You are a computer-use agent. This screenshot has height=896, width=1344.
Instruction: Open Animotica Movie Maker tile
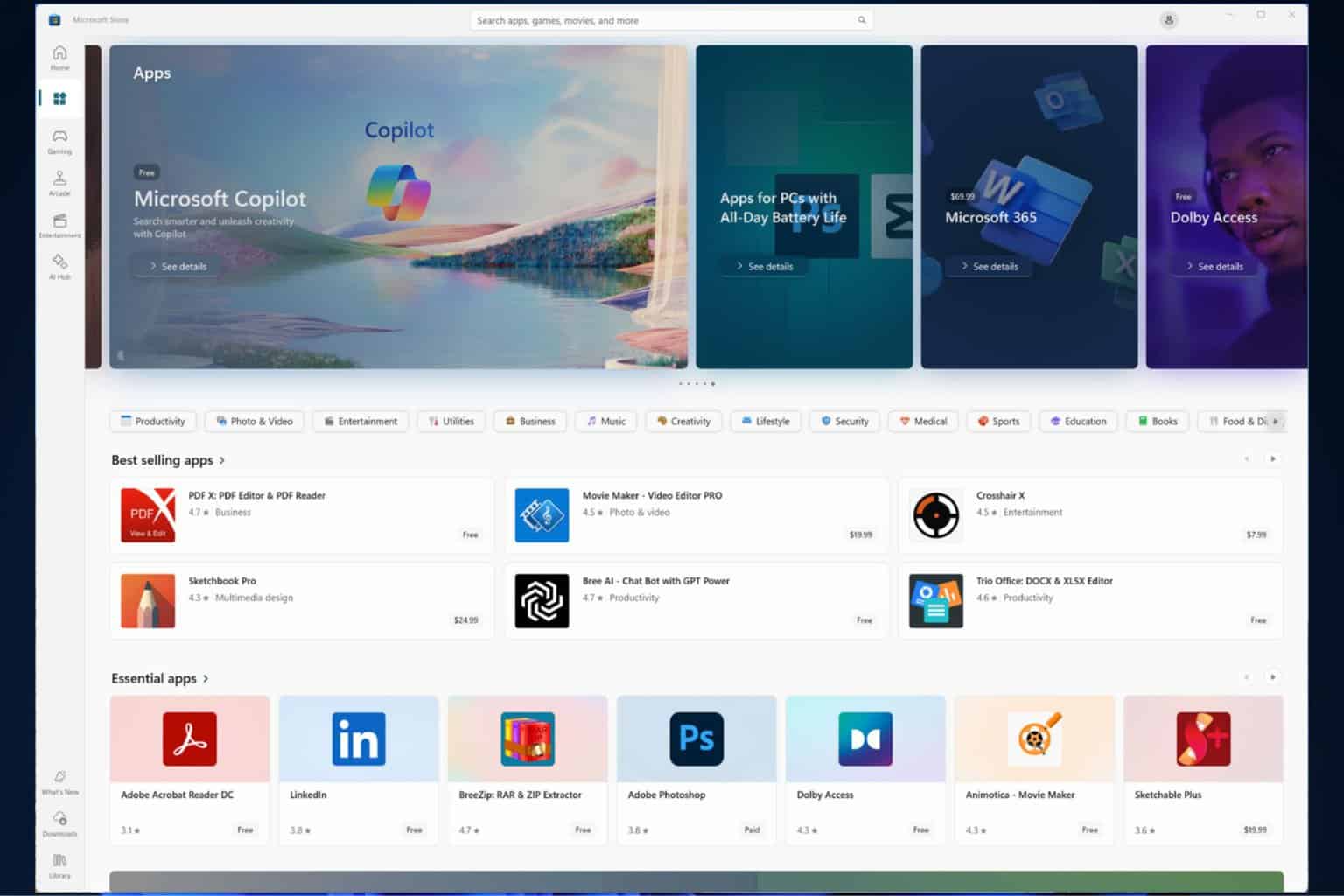click(1034, 770)
